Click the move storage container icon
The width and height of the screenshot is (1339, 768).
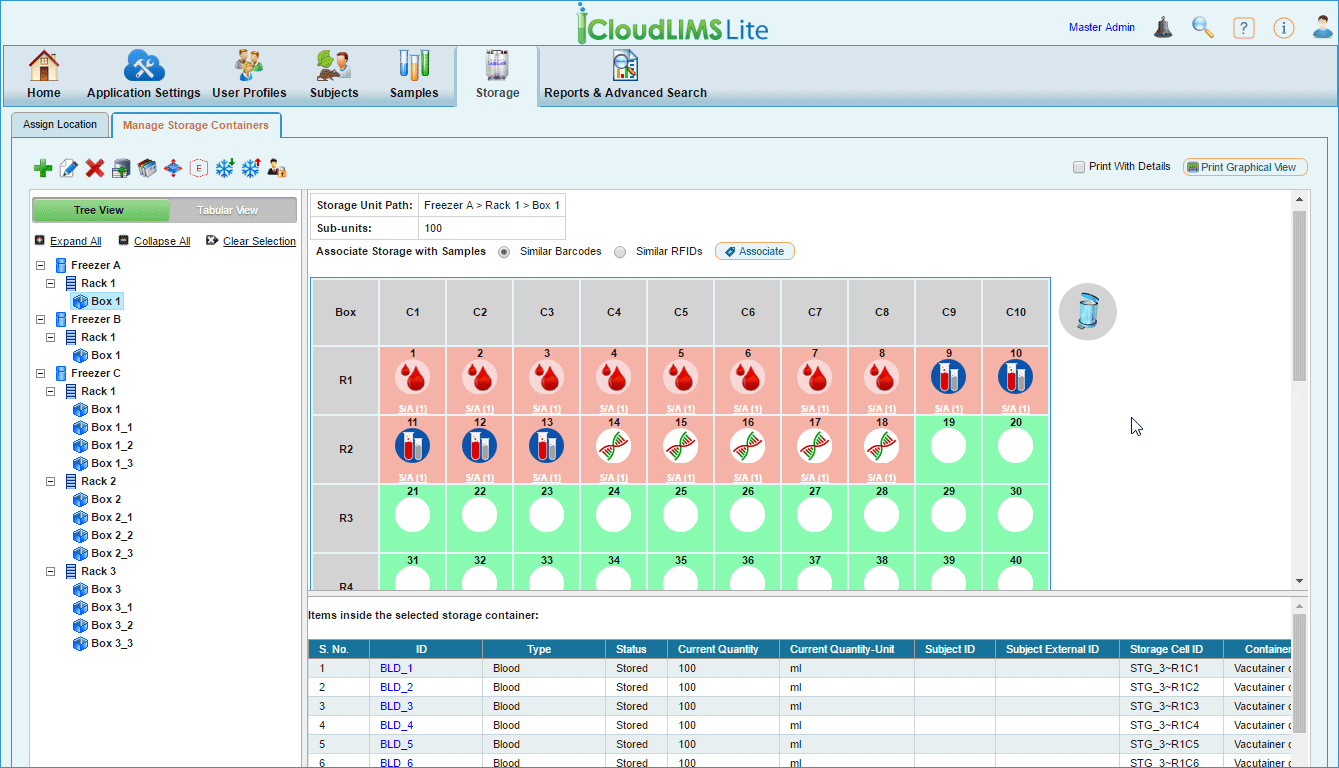(172, 168)
